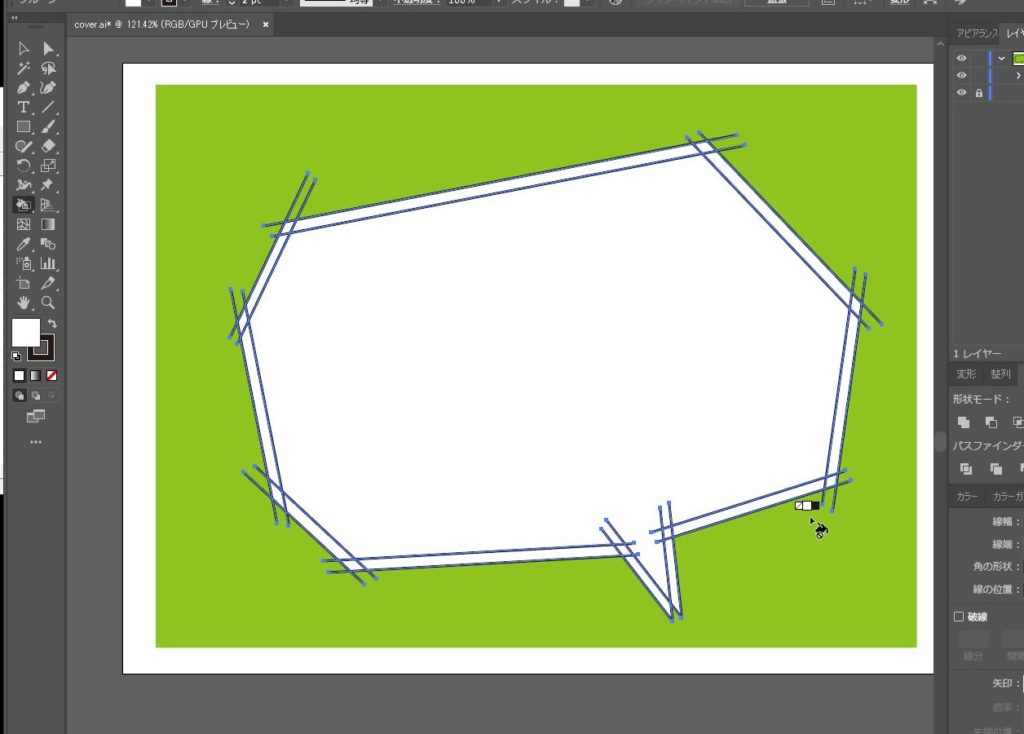This screenshot has height=734, width=1024.
Task: Click the Unite shape mode button
Action: [964, 423]
